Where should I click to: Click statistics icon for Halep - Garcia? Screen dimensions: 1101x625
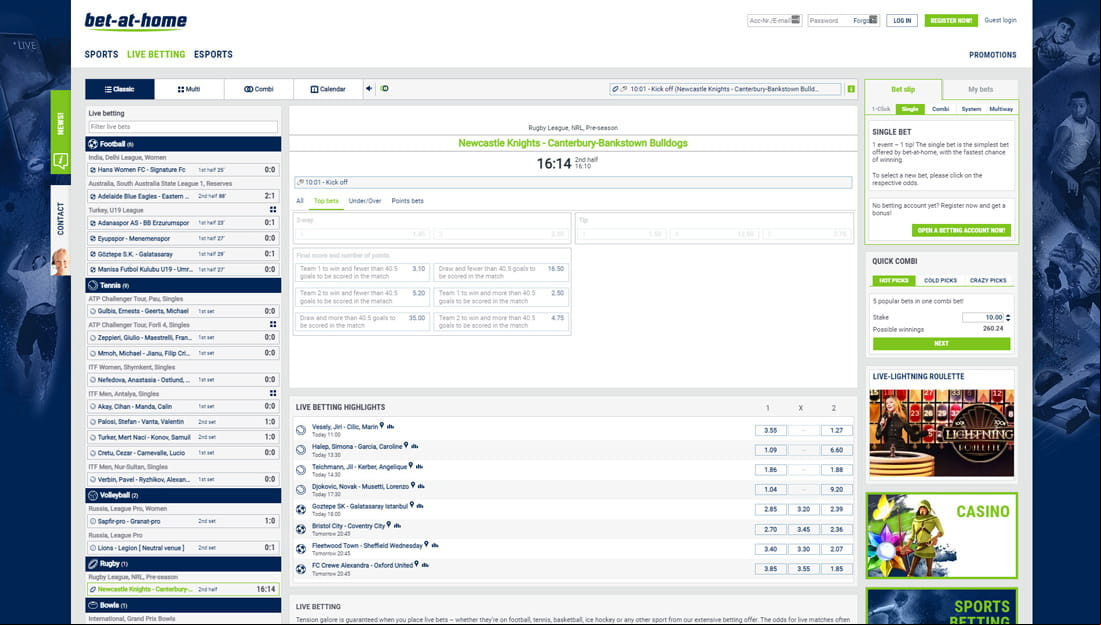tap(415, 446)
